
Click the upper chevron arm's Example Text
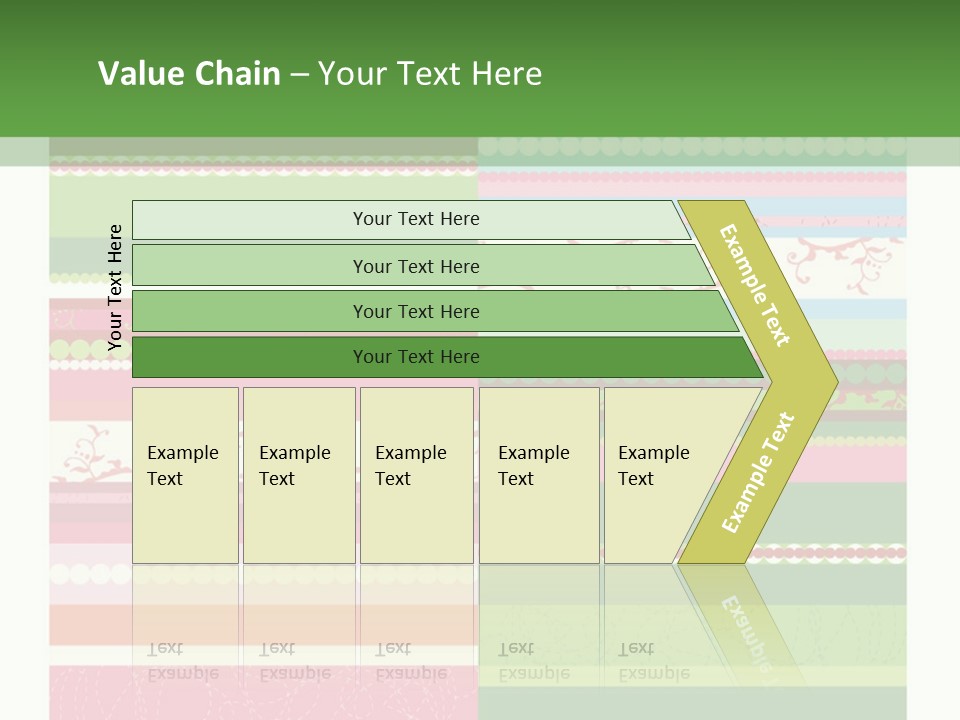tap(756, 285)
